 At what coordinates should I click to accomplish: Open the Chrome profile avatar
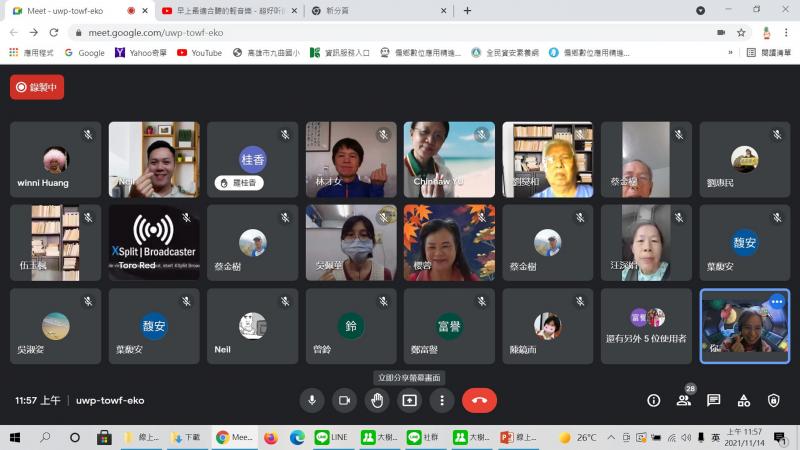coord(766,33)
